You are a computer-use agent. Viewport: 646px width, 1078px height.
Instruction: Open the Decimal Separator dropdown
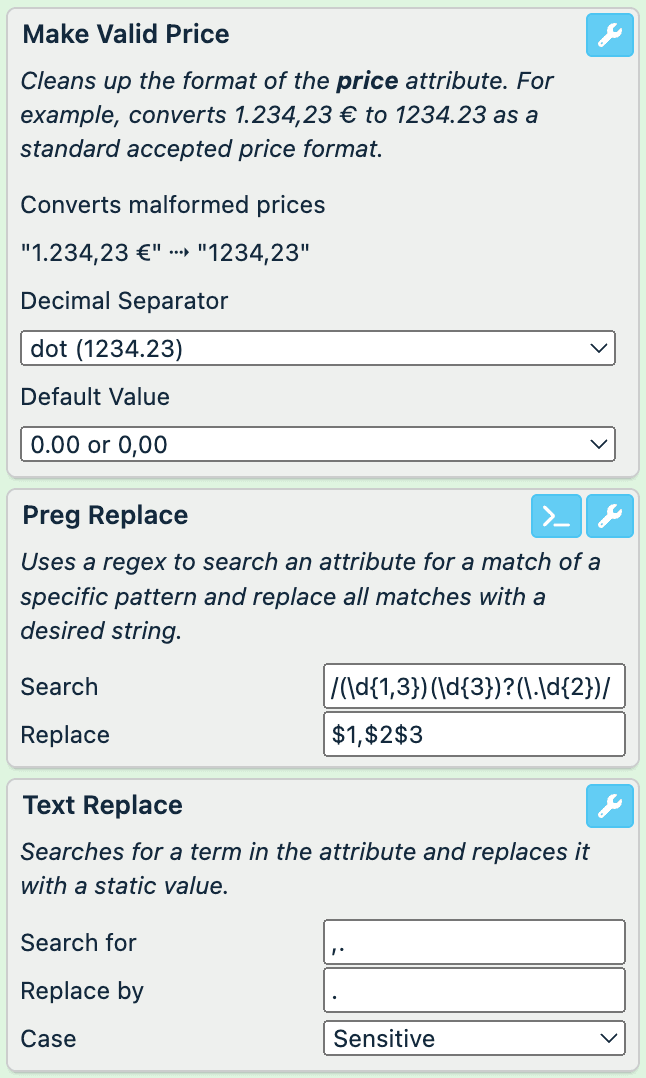[x=317, y=348]
